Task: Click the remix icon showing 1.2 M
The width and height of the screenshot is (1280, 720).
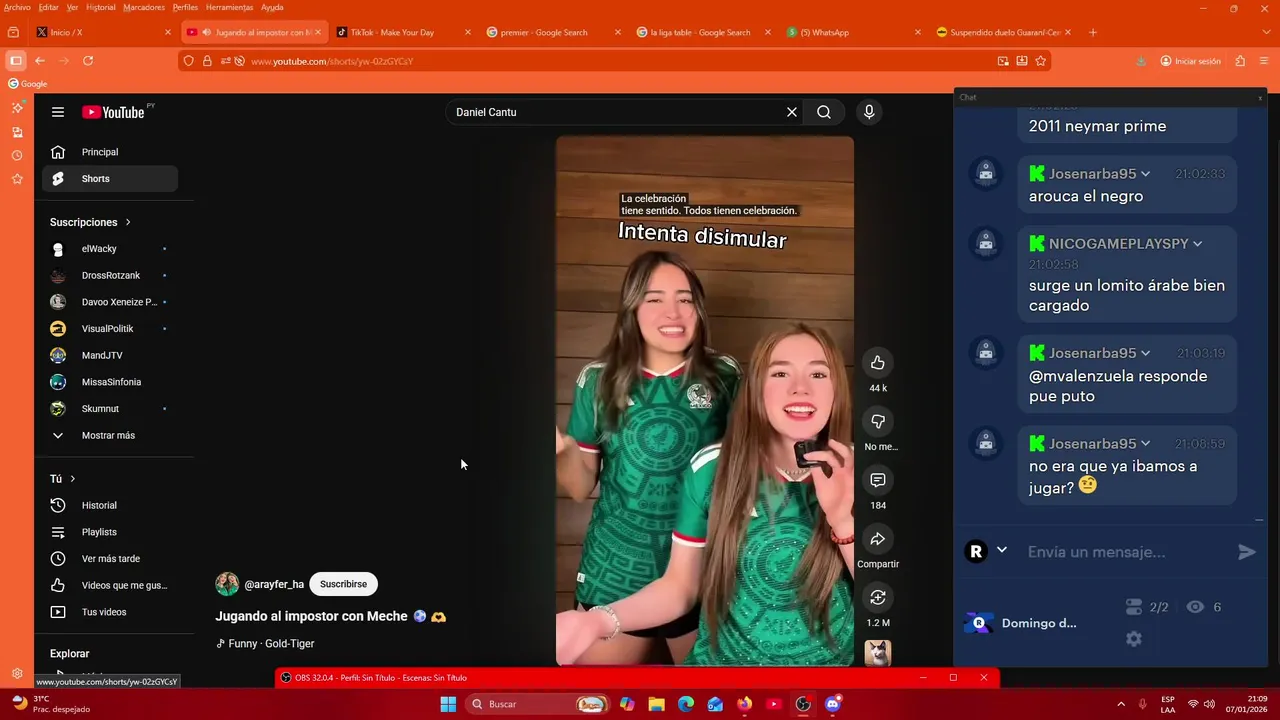Action: (x=878, y=597)
